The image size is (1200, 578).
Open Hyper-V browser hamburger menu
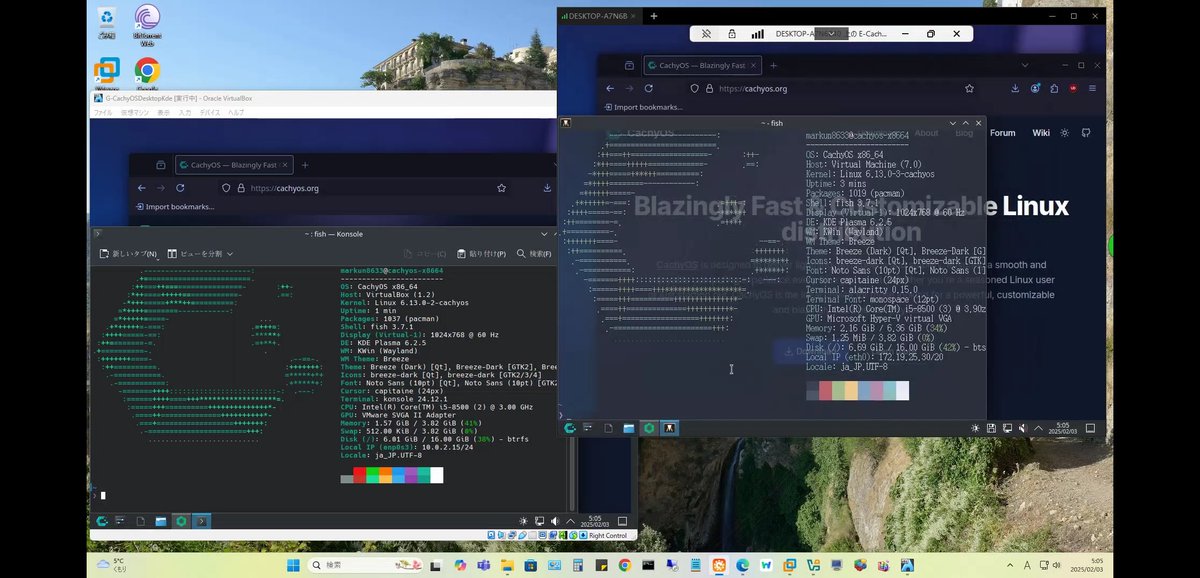pyautogui.click(x=1091, y=88)
